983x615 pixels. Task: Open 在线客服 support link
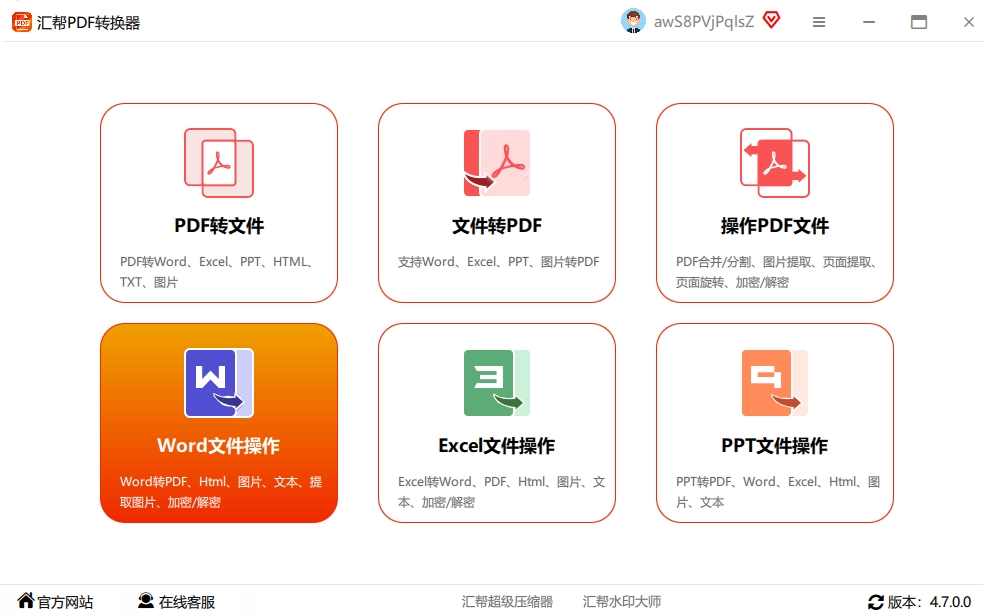(x=187, y=602)
